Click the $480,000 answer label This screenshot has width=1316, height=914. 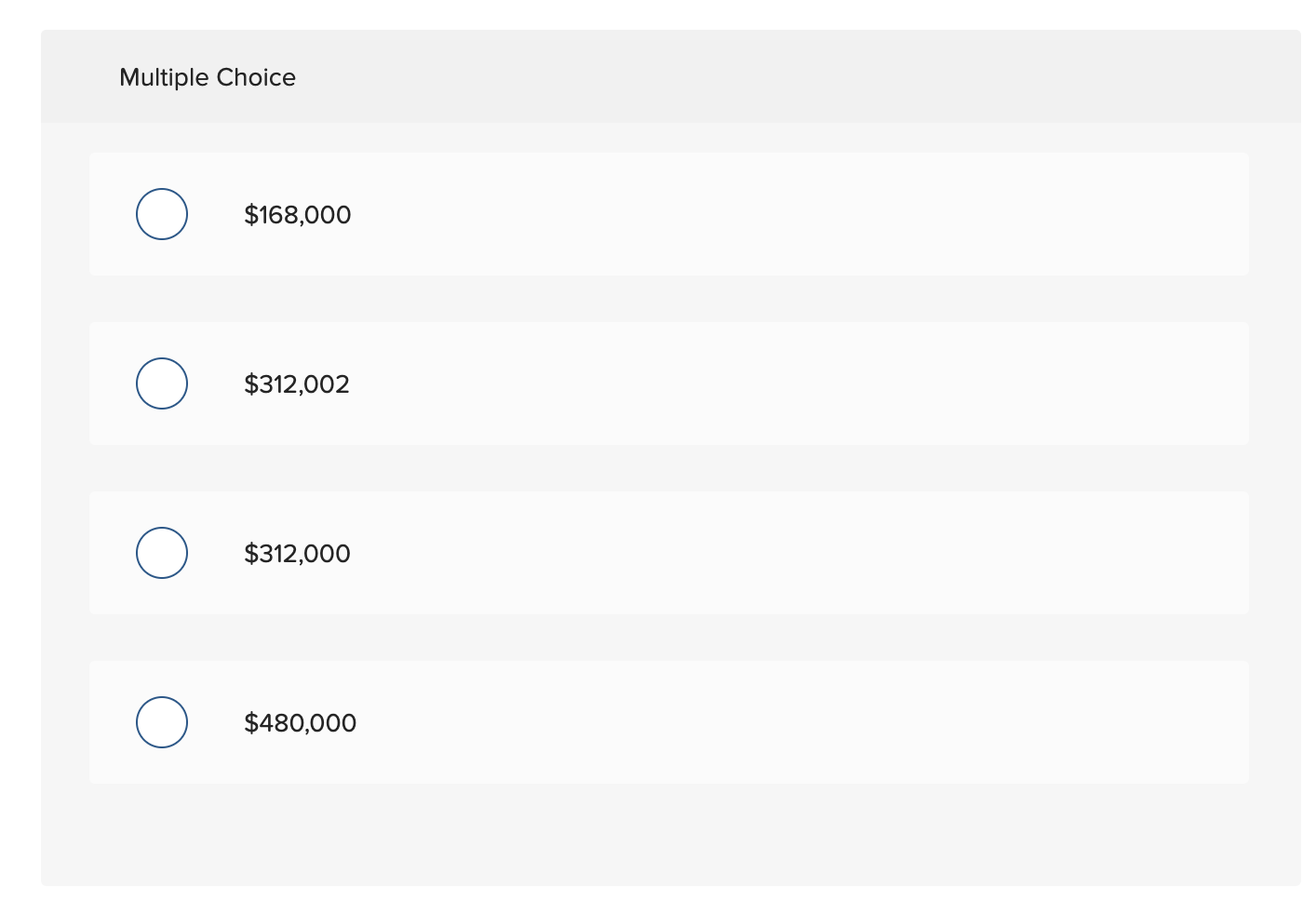coord(300,723)
